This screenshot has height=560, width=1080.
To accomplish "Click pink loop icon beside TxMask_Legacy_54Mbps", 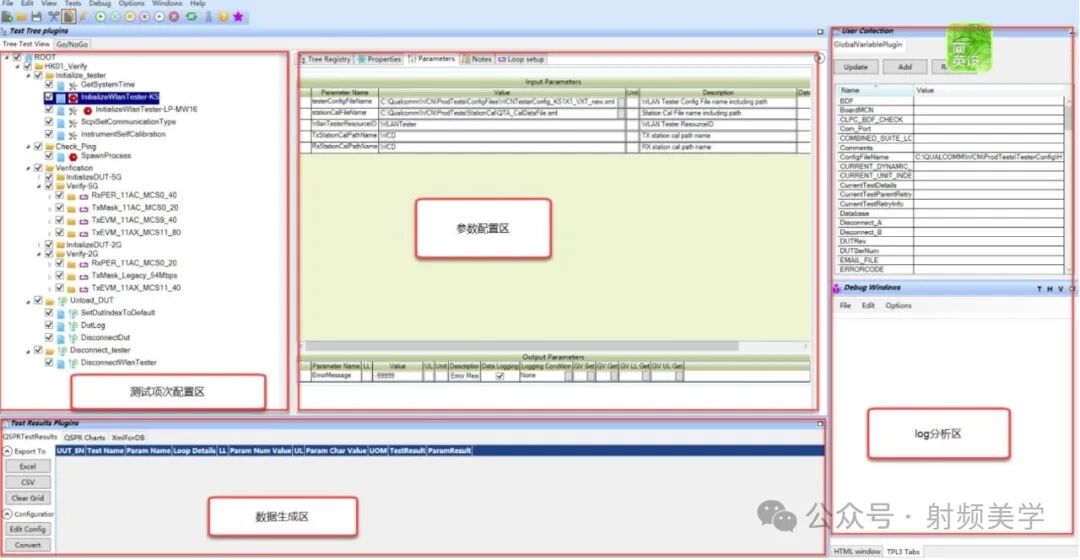I will [x=83, y=276].
